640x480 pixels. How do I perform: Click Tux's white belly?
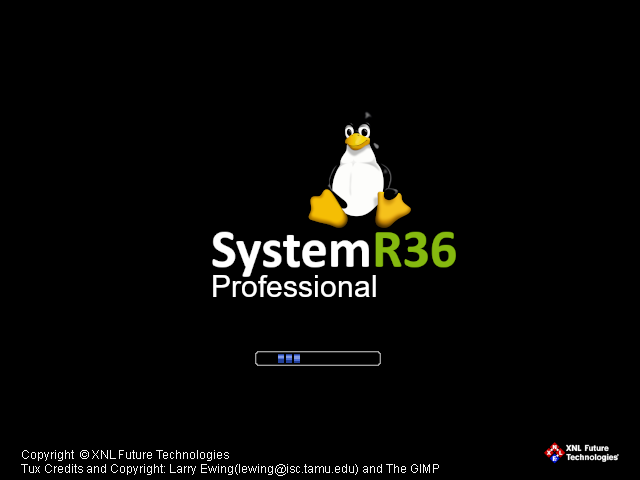click(357, 180)
